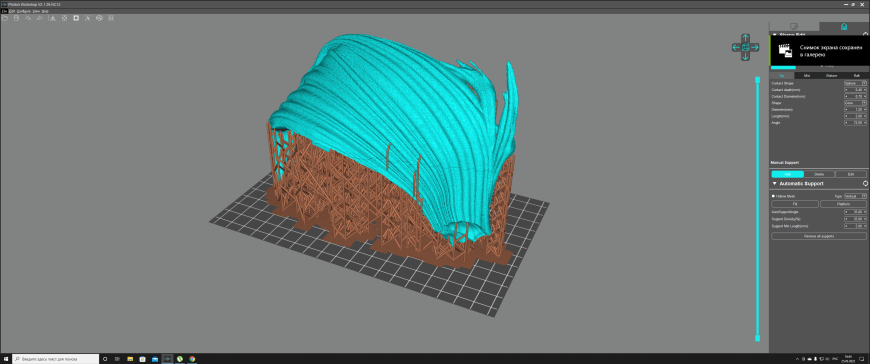
Task: Open the Edit menu
Action: click(x=12, y=11)
